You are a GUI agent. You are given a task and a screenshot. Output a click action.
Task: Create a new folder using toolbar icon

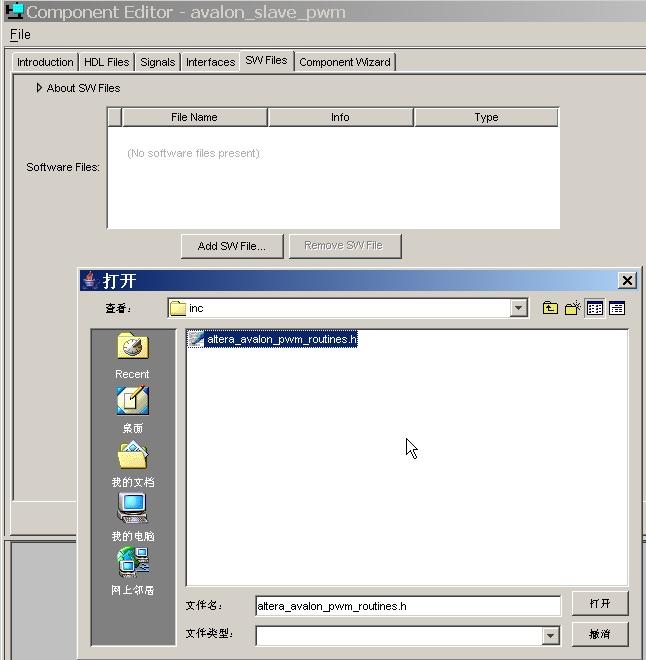[x=572, y=308]
